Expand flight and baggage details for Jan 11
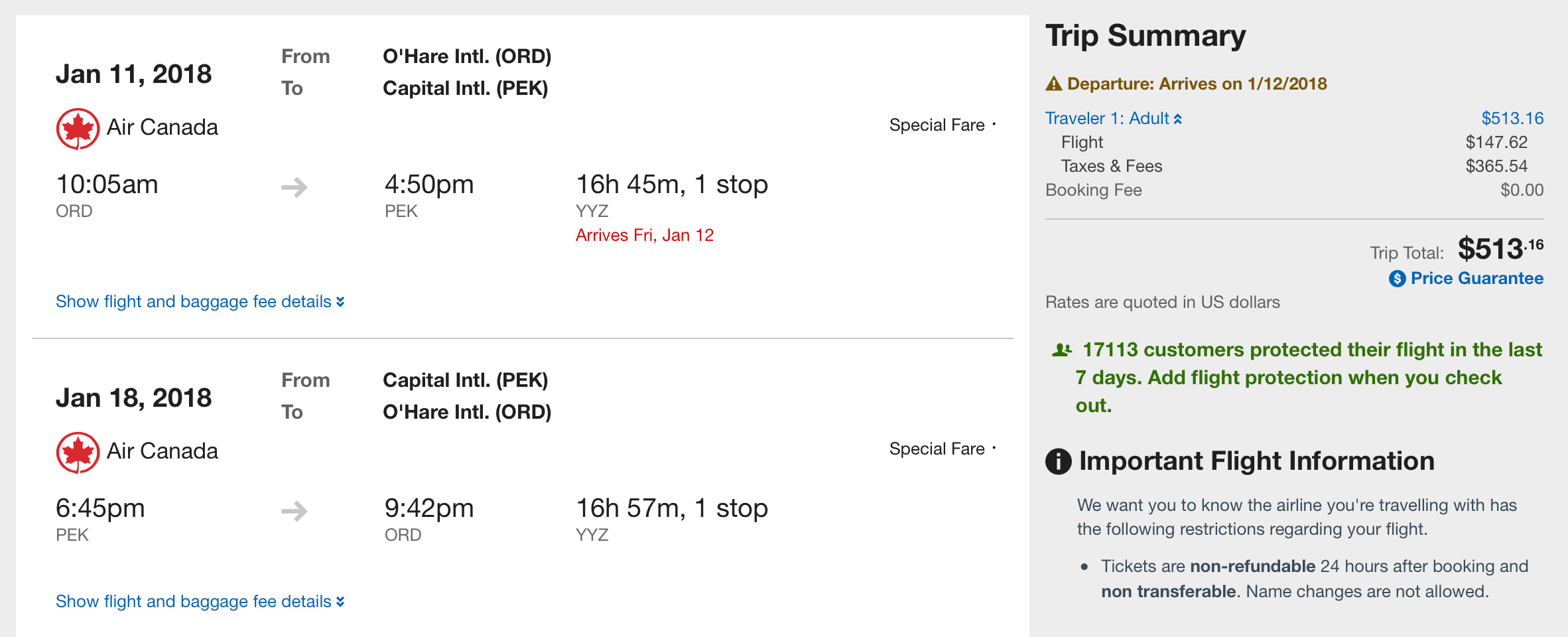The height and width of the screenshot is (637, 1568). point(200,302)
